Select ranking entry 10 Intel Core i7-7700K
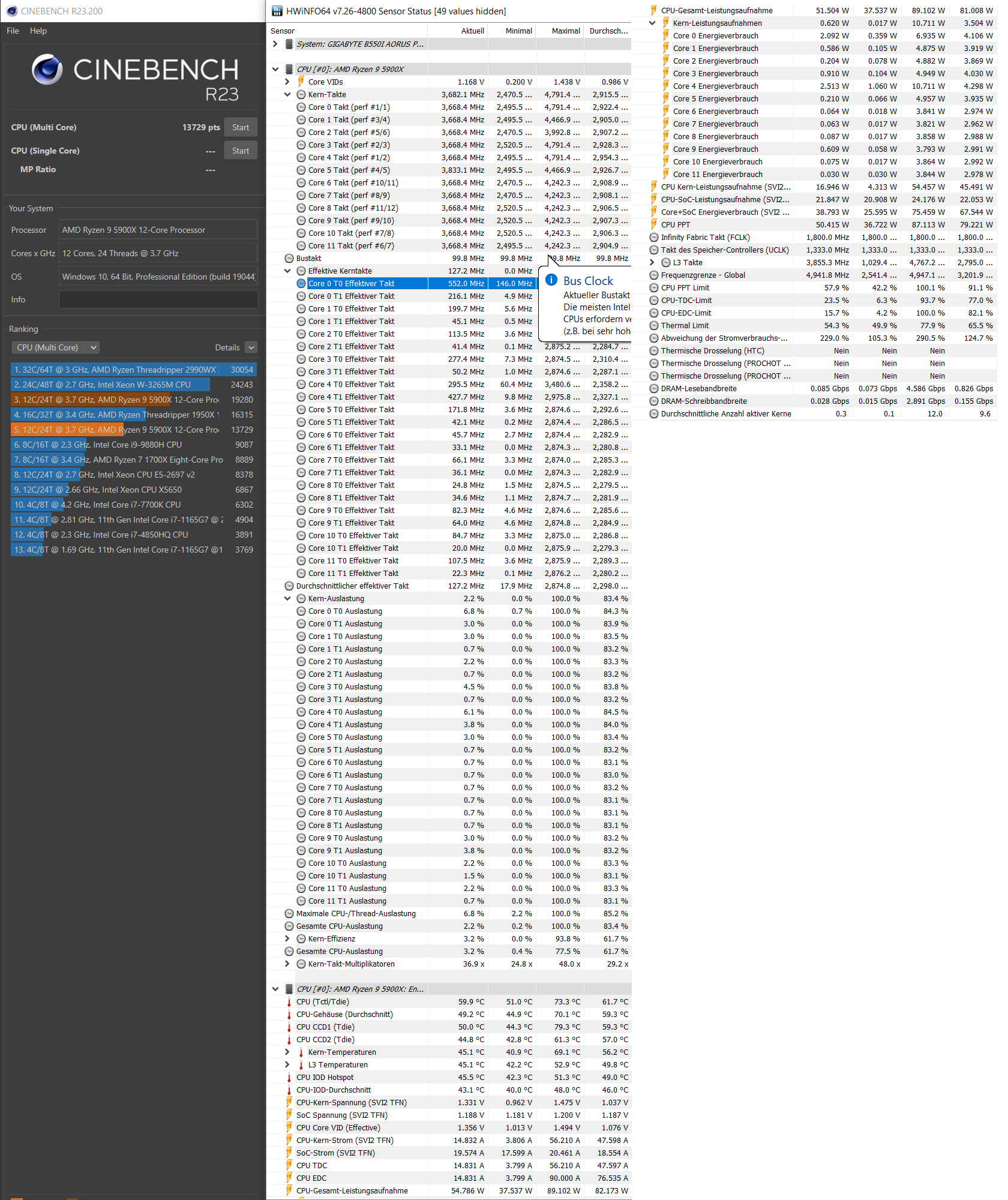The width and height of the screenshot is (1008, 1200). (134, 505)
